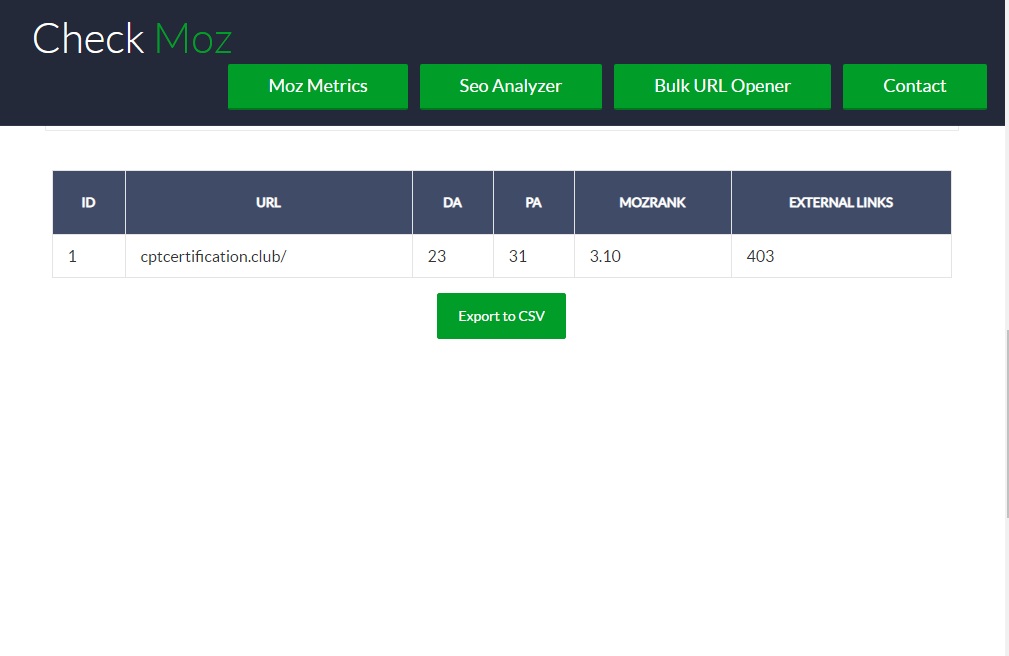Select the ID cell with 1
1009x656 pixels.
pos(89,256)
